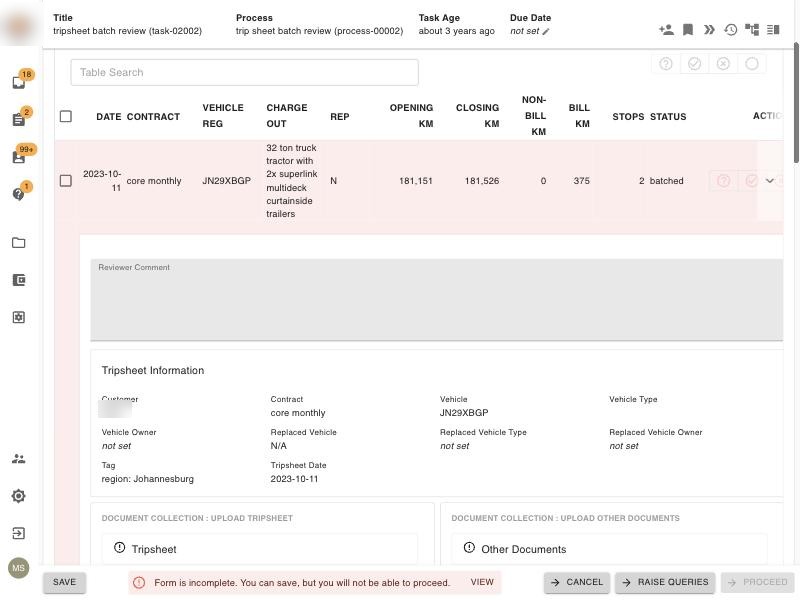Screen dimensions: 800x600
Task: Open the clipboard tasks icon with badge 2
Action: pos(19,119)
